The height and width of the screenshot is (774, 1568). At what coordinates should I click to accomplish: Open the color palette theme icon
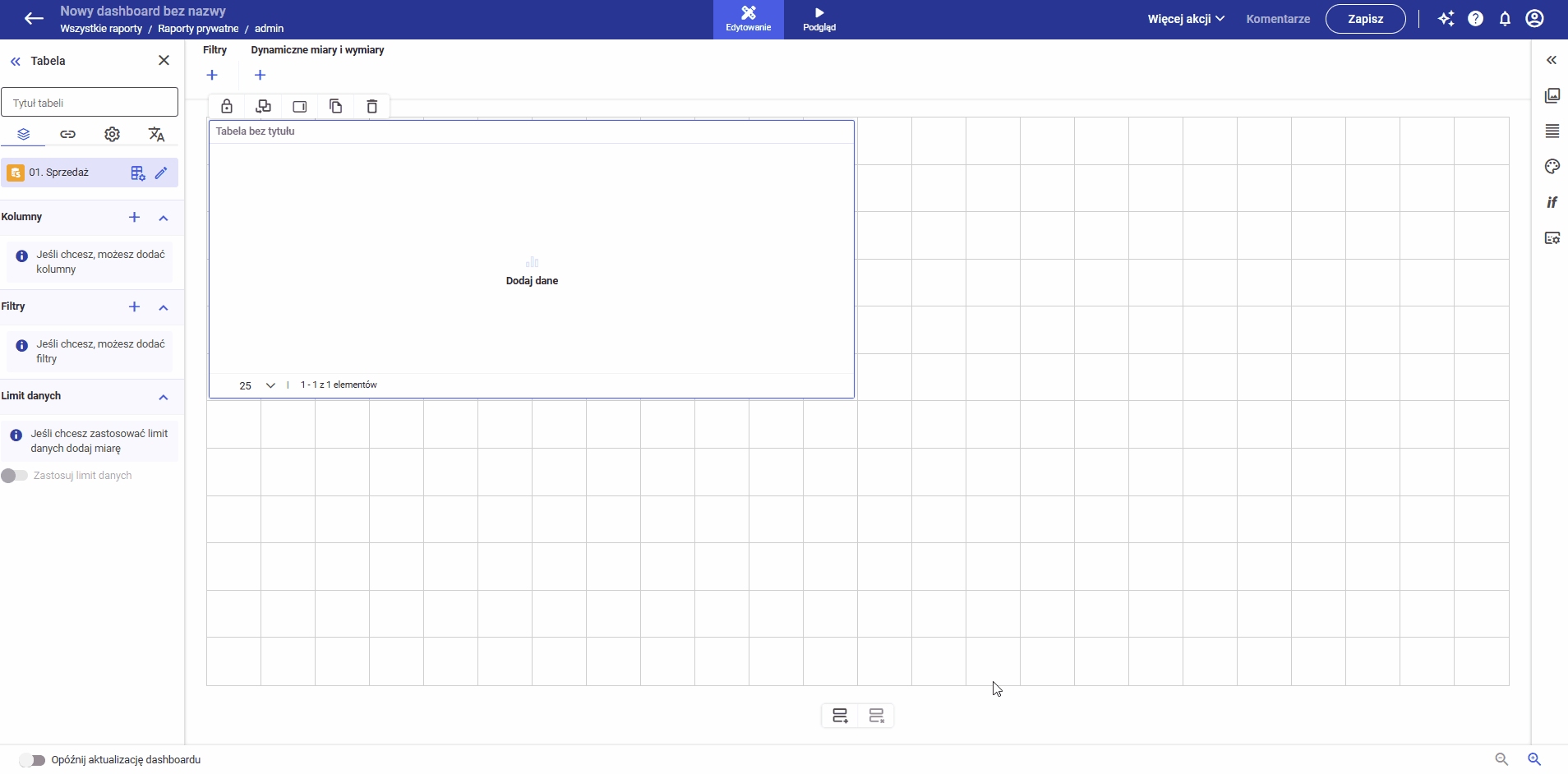(1552, 167)
